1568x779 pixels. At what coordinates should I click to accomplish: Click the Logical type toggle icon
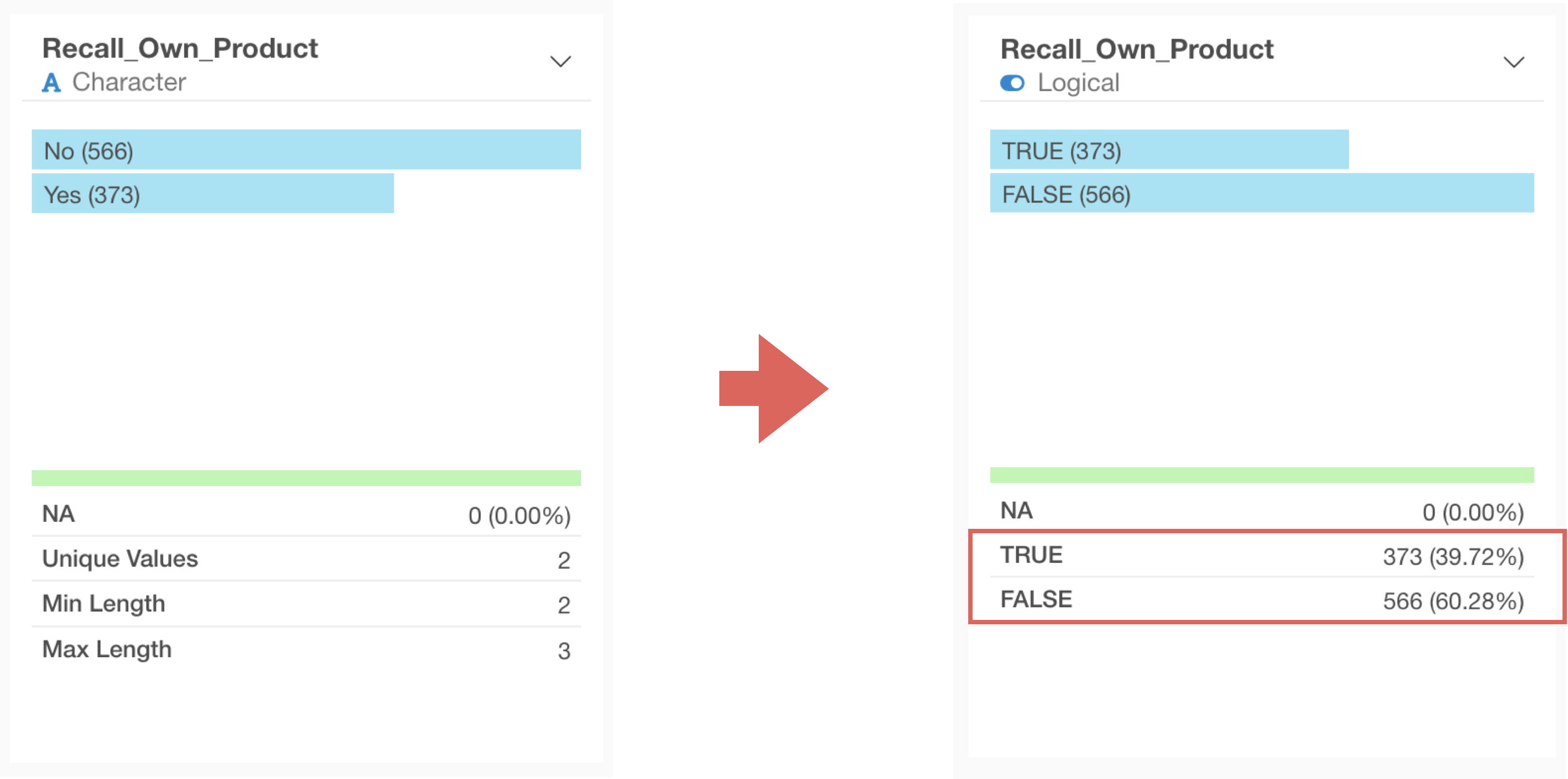[x=1012, y=83]
